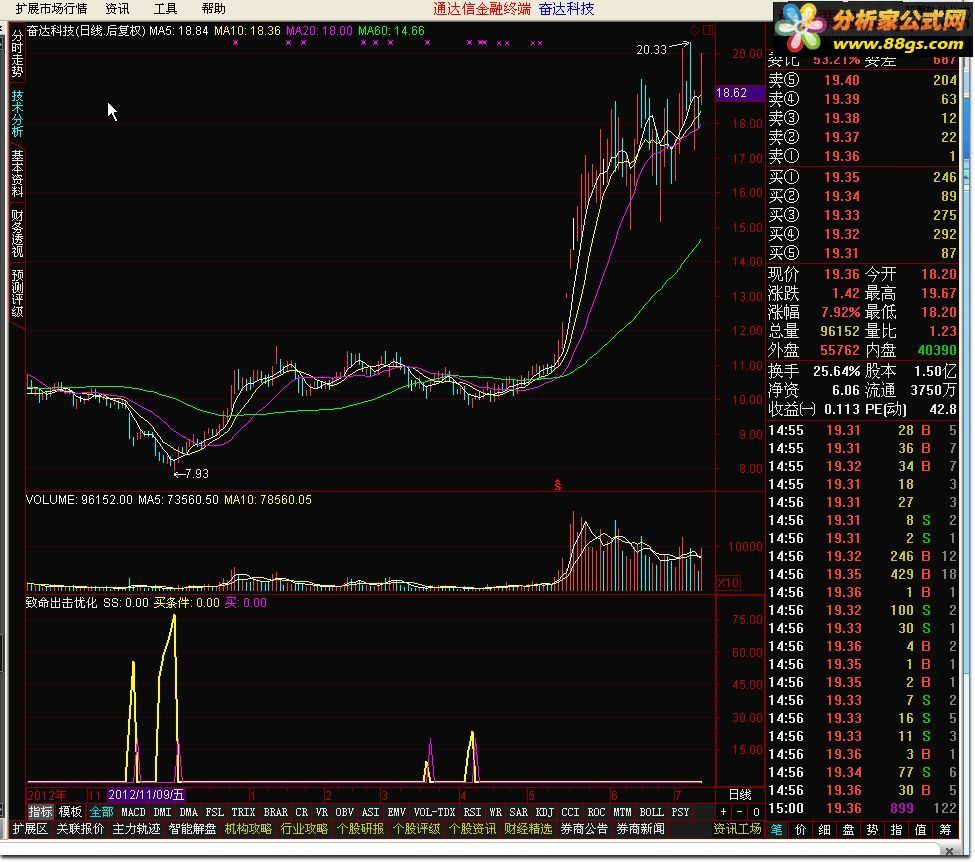Apply the RSI indicator
The height and width of the screenshot is (862, 975).
[x=472, y=812]
